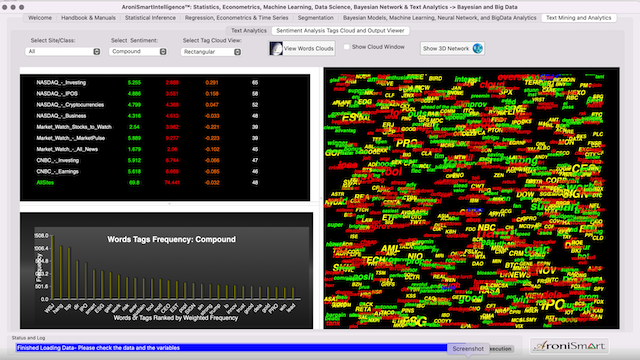Image resolution: width=640 pixels, height=360 pixels.
Task: Click the yellow TECH tag in cloud
Action: (373, 260)
